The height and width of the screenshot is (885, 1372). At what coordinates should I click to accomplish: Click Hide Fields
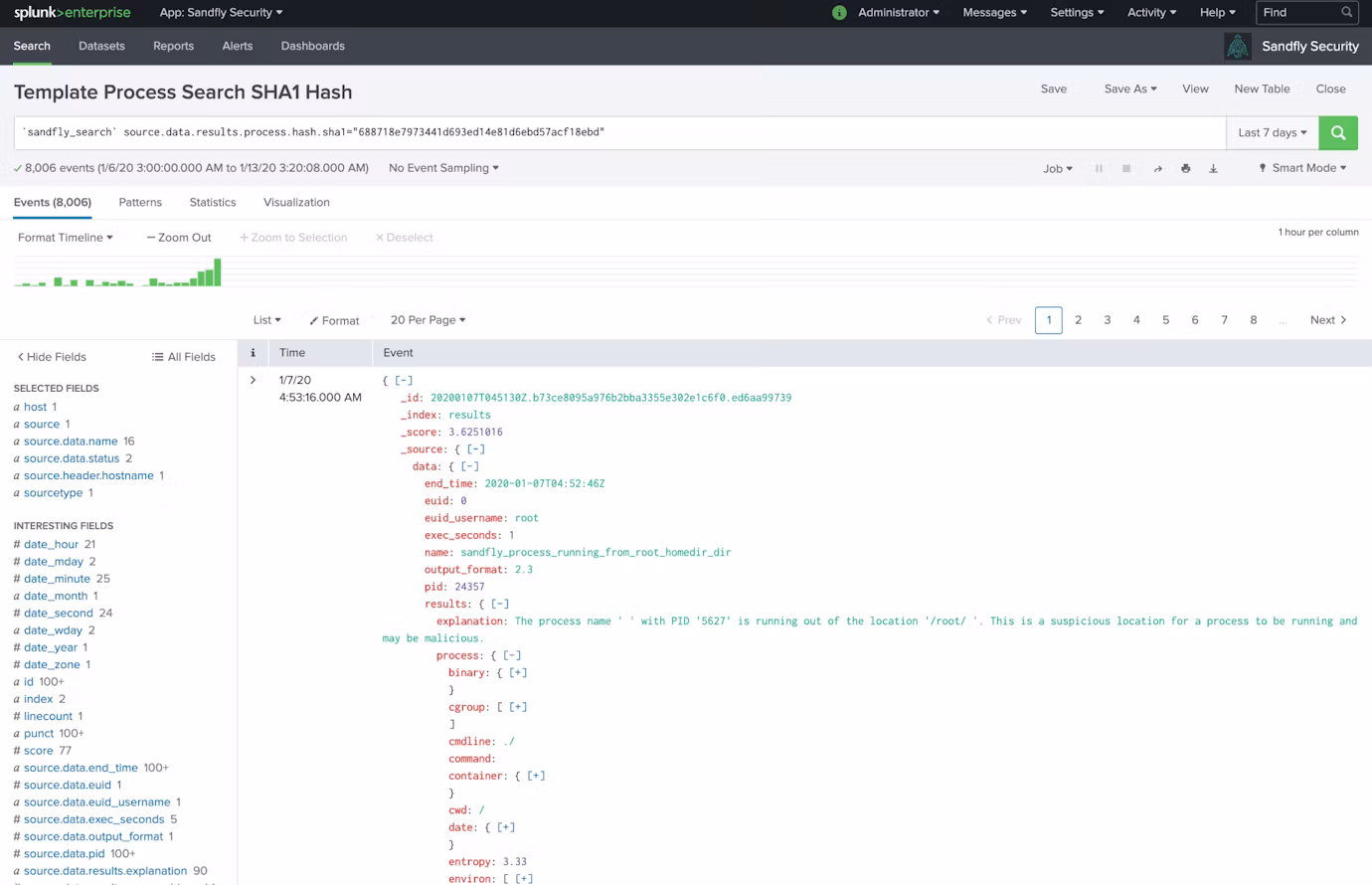tap(52, 357)
